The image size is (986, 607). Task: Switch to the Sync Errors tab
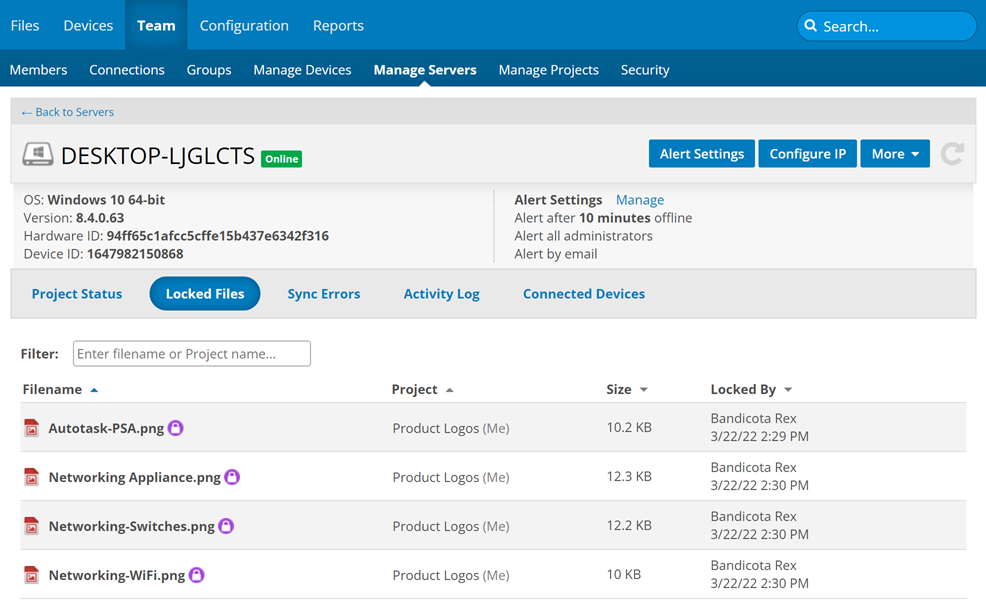pos(323,294)
